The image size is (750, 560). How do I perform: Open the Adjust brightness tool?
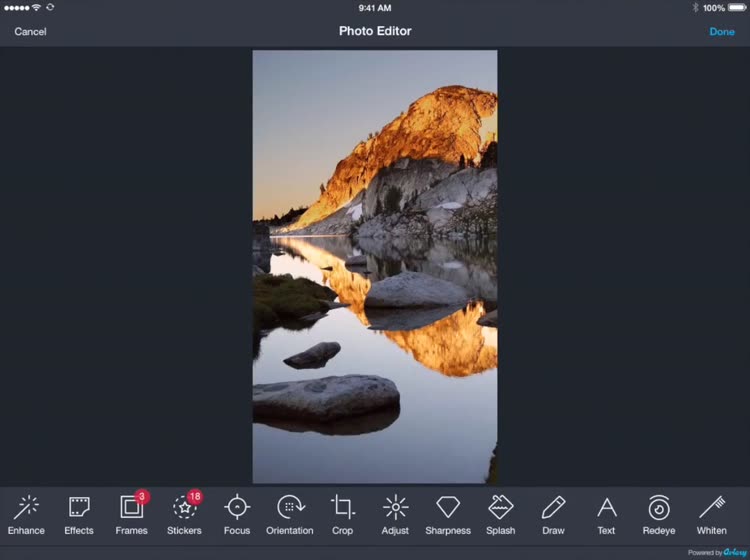[395, 515]
